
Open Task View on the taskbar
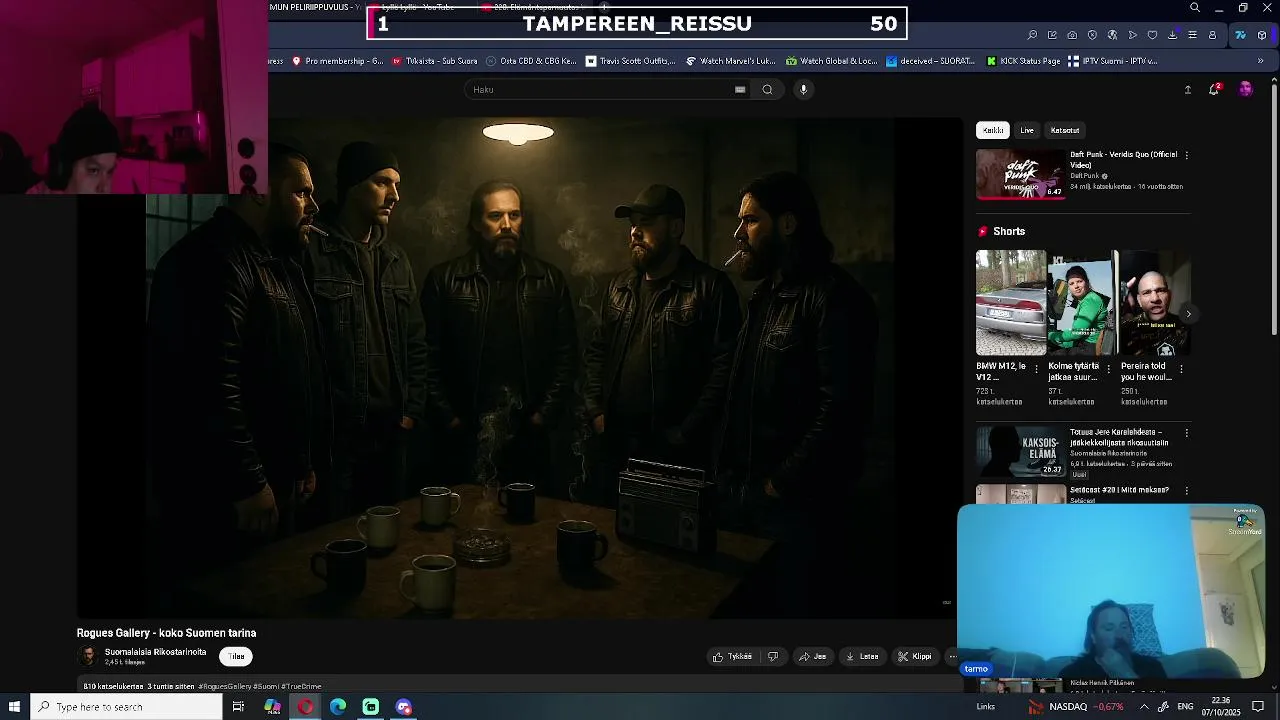[238, 707]
